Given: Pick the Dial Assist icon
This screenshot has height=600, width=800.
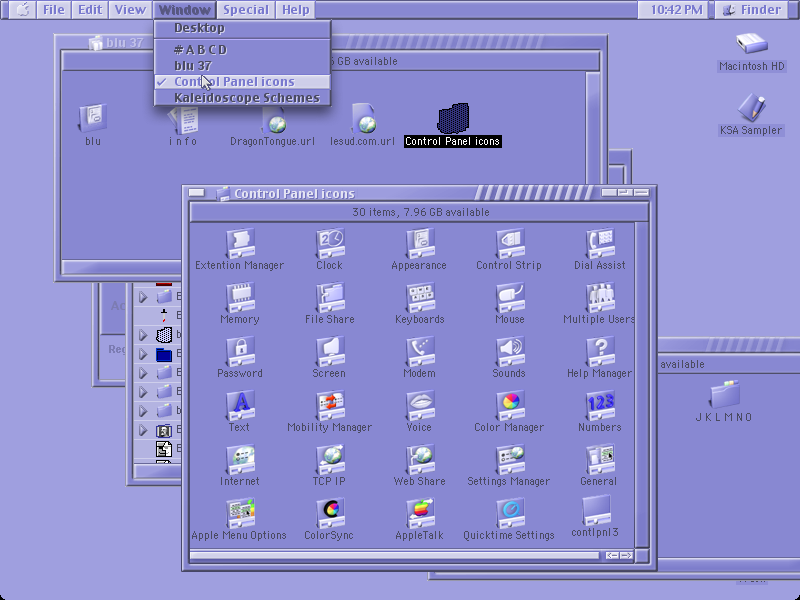Looking at the screenshot, I should (x=600, y=243).
